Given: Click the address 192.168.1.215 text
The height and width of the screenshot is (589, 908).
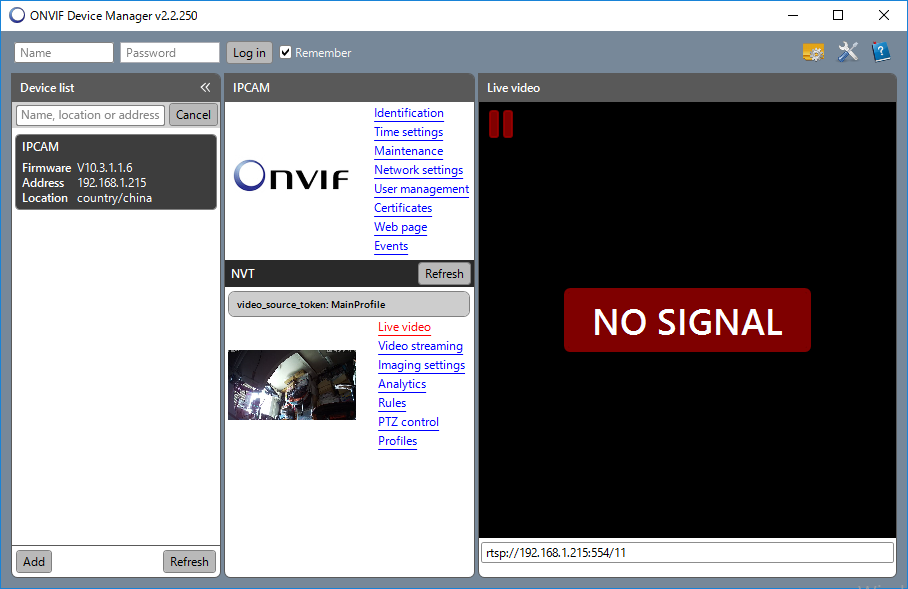Looking at the screenshot, I should (x=112, y=183).
